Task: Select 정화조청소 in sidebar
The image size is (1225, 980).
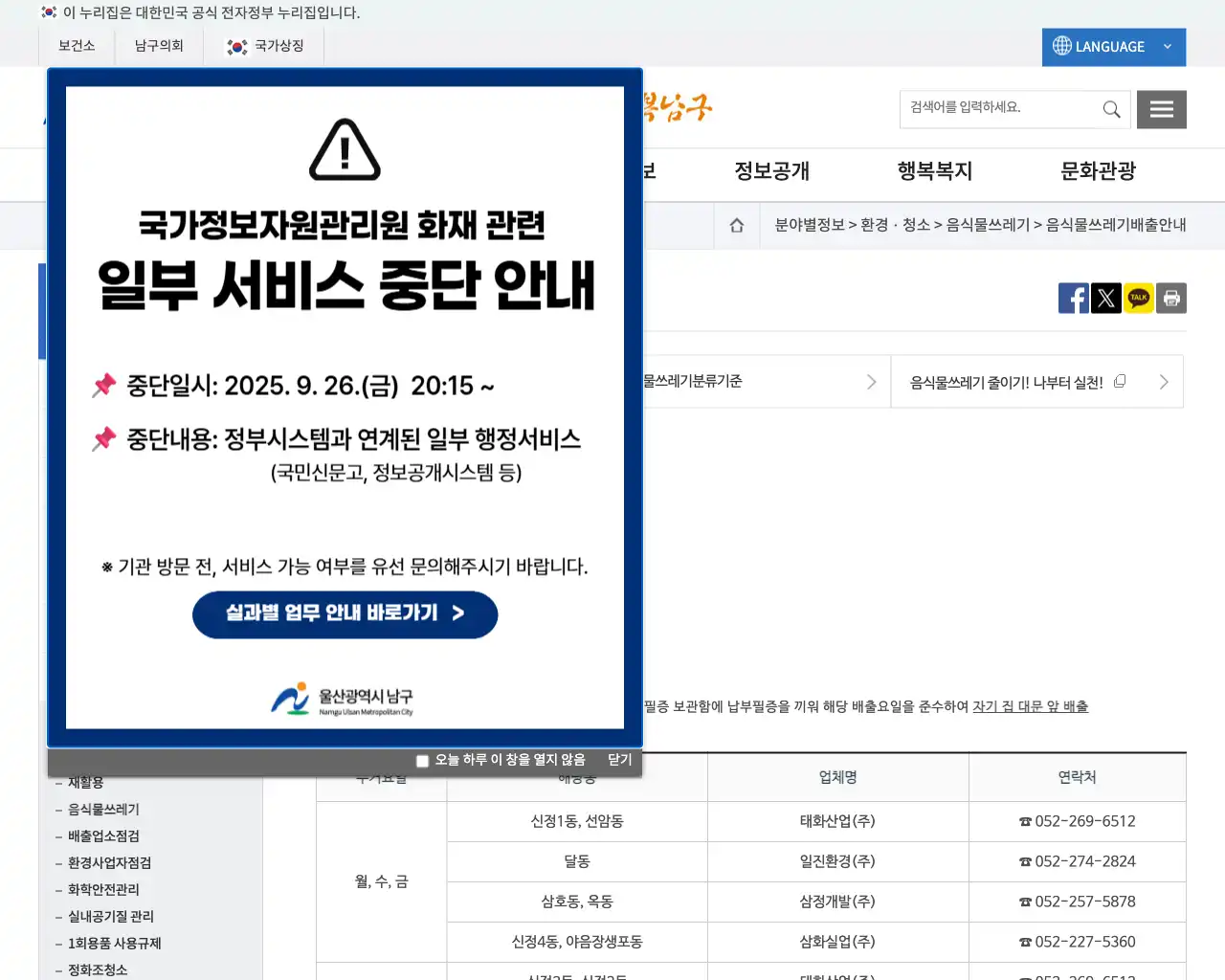Action: click(98, 969)
